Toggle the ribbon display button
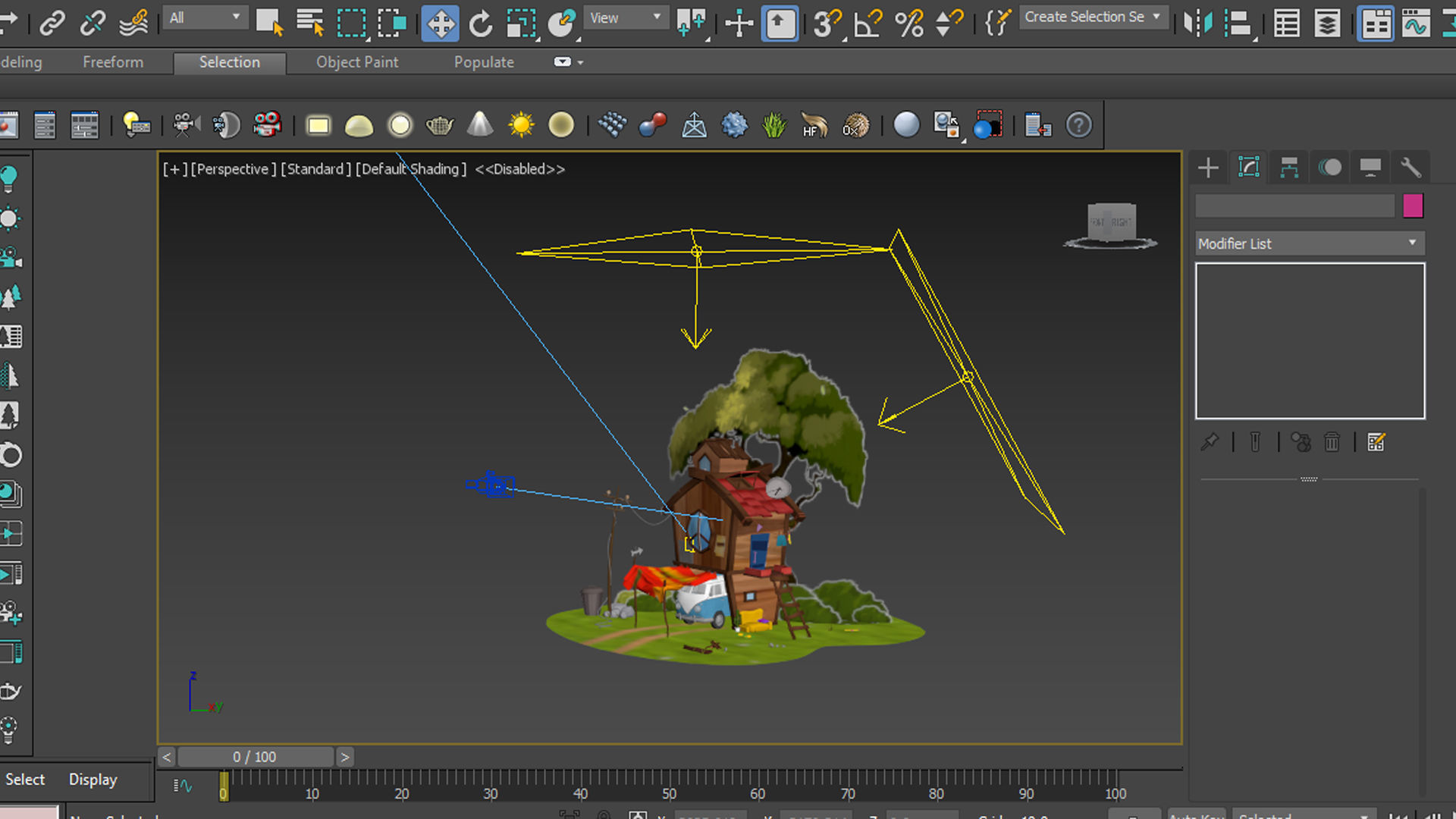This screenshot has height=819, width=1456. coord(1376,23)
